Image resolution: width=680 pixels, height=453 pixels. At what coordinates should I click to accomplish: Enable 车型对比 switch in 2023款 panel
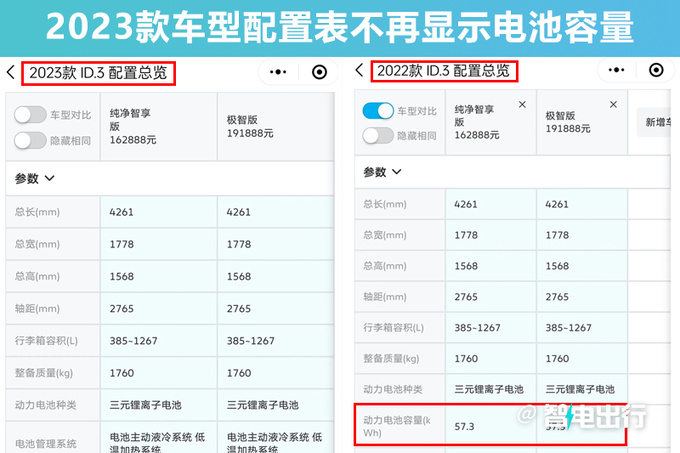pyautogui.click(x=30, y=115)
